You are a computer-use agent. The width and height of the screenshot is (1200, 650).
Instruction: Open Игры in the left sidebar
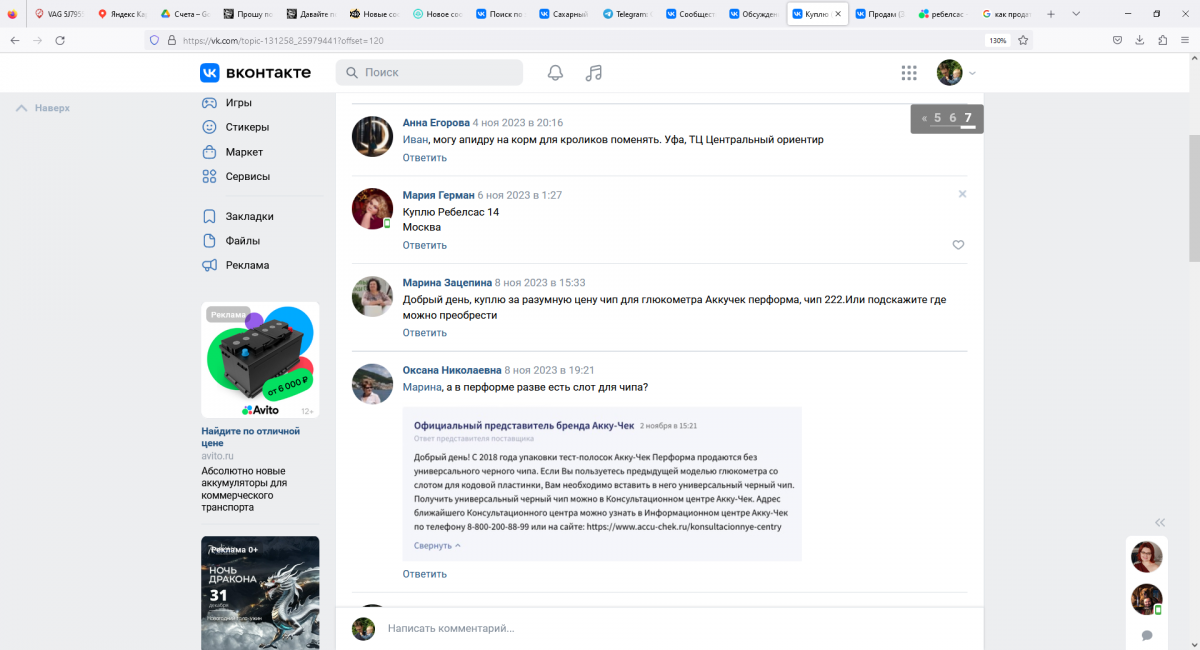(x=238, y=103)
